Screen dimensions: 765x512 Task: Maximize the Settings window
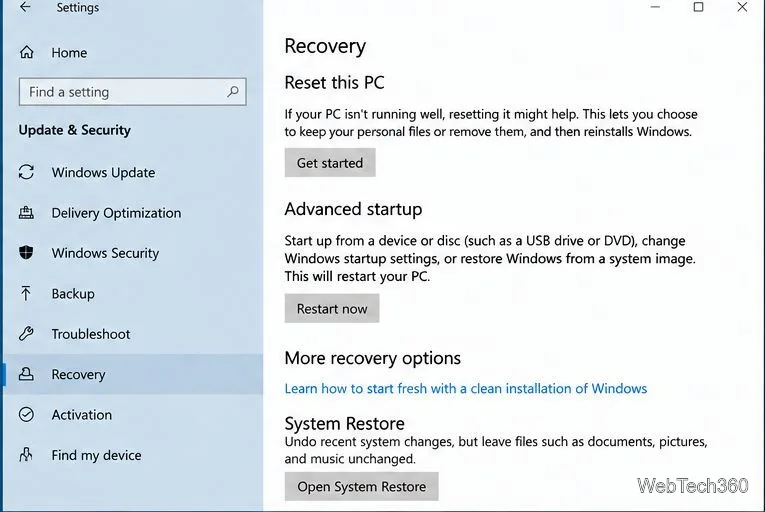point(698,7)
